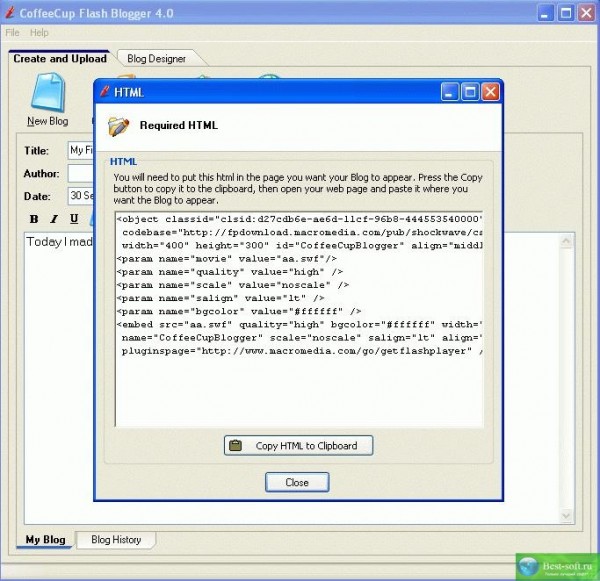Open the Blog History tab
The image size is (600, 581).
(116, 540)
